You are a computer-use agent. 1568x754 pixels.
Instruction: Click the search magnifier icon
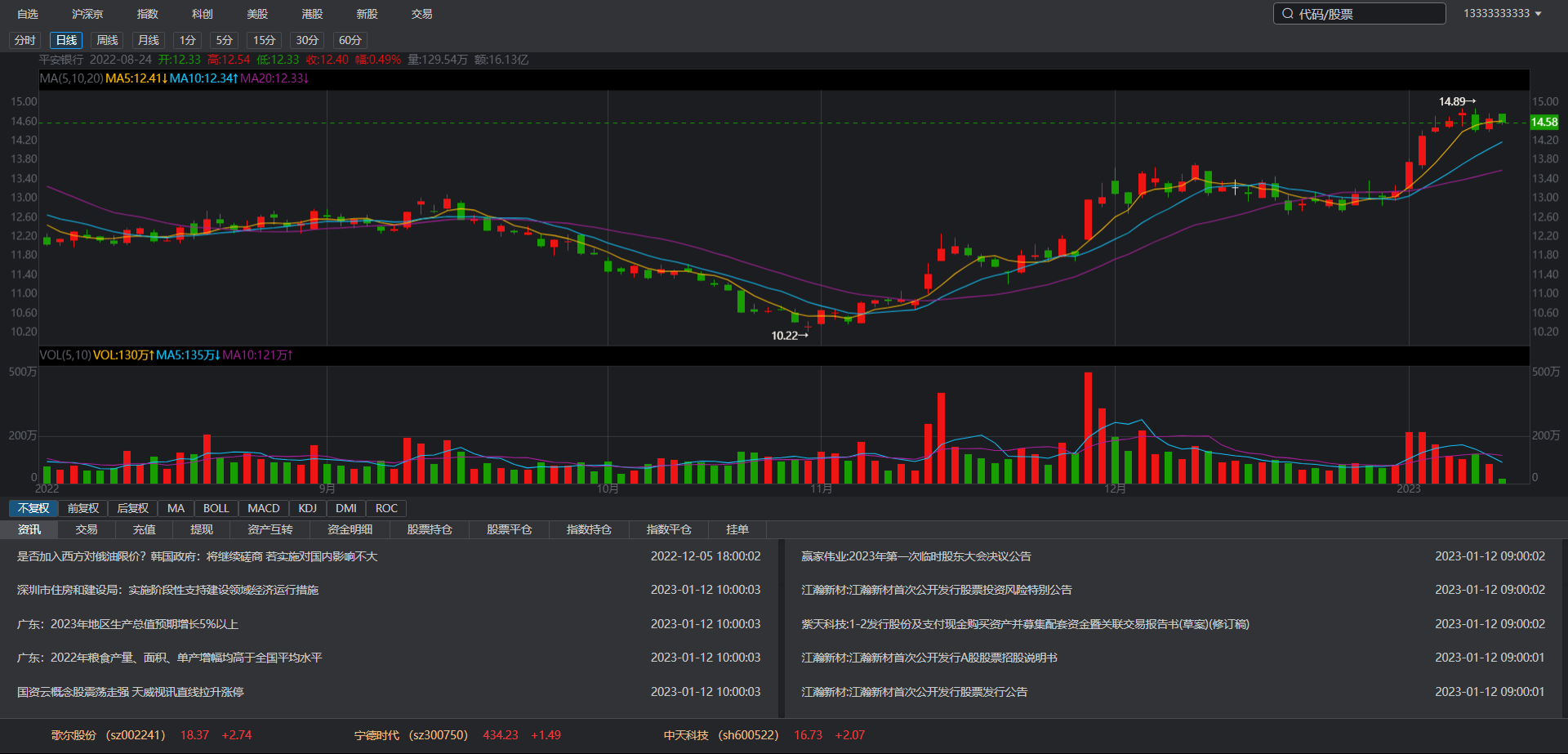pos(1288,14)
